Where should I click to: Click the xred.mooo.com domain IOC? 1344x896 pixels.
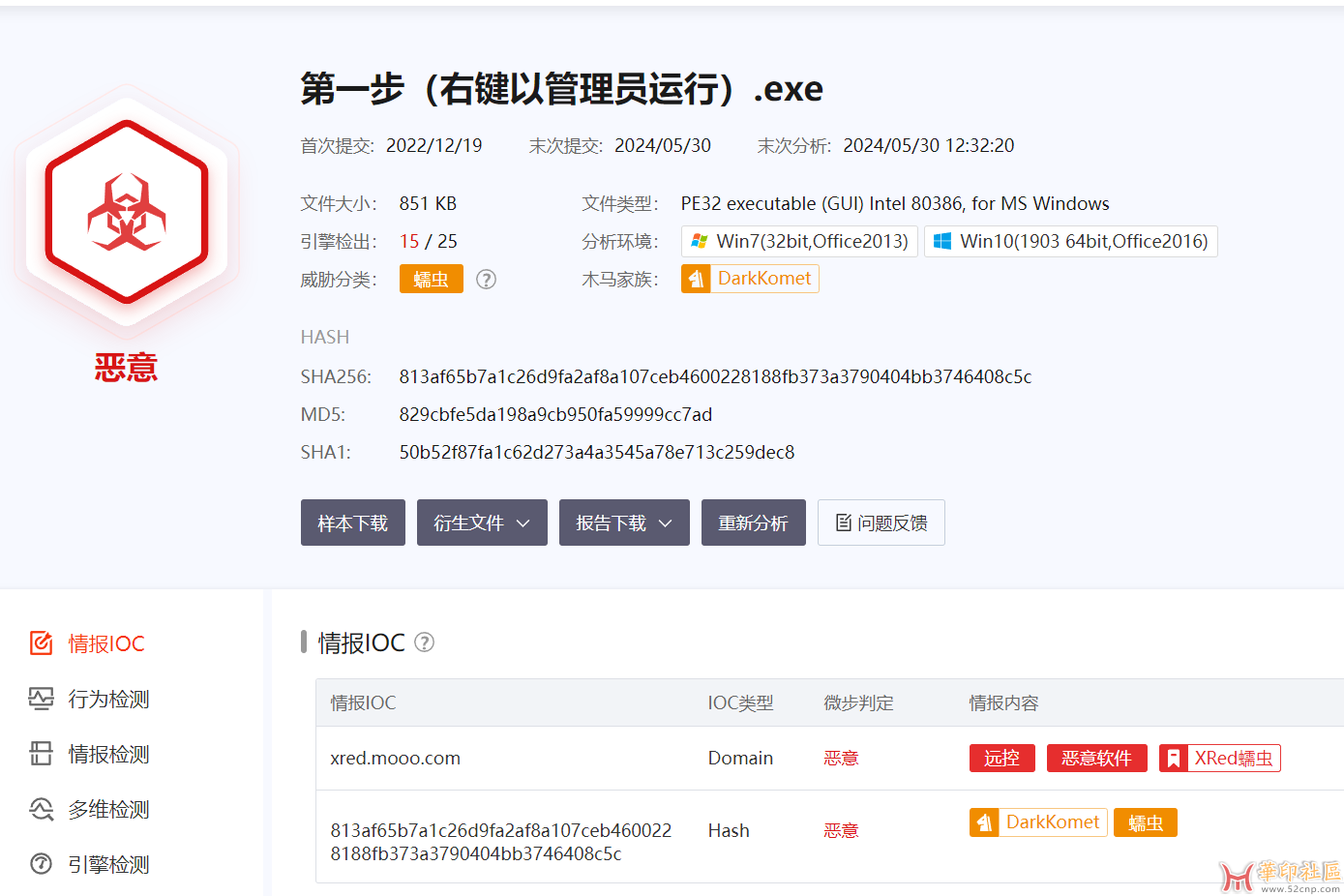click(395, 759)
